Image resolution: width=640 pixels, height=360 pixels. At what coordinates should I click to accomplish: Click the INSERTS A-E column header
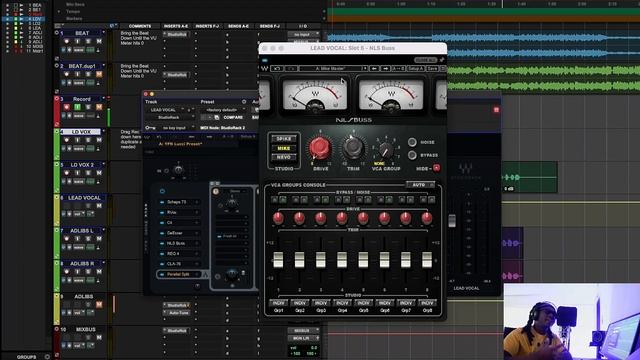click(x=176, y=26)
